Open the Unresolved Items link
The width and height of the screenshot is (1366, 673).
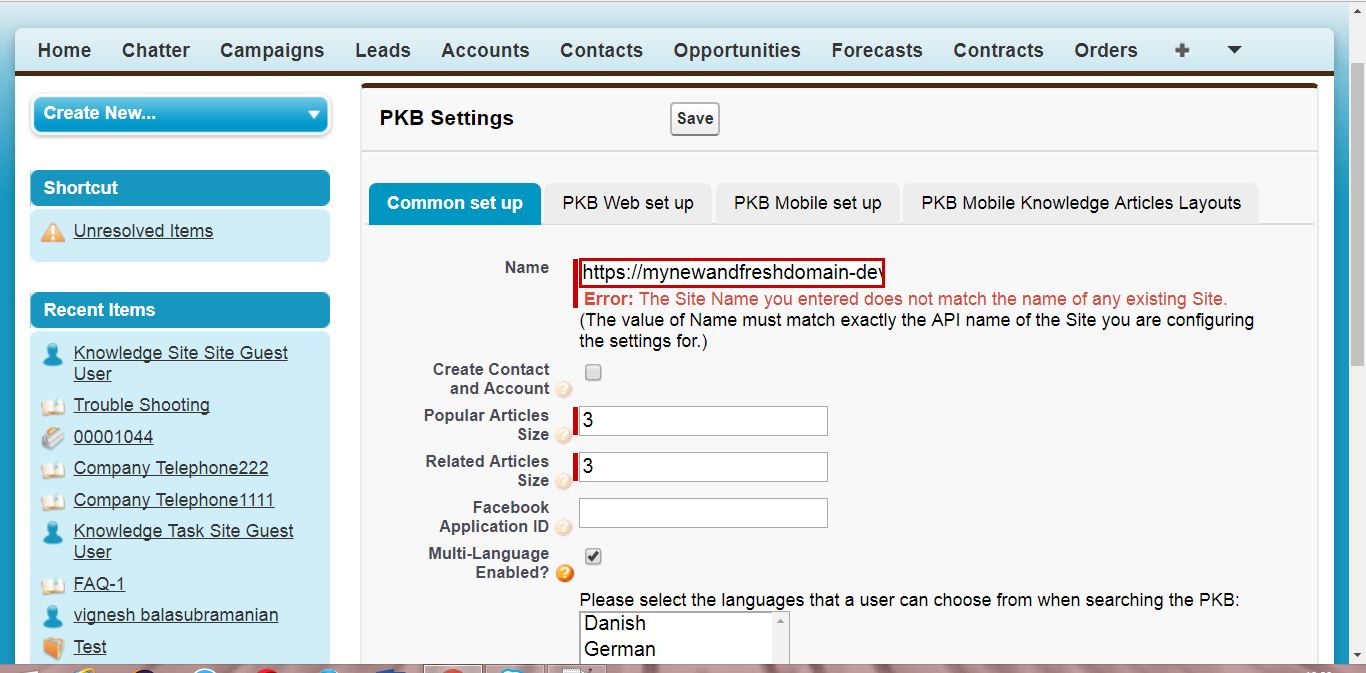(x=143, y=231)
